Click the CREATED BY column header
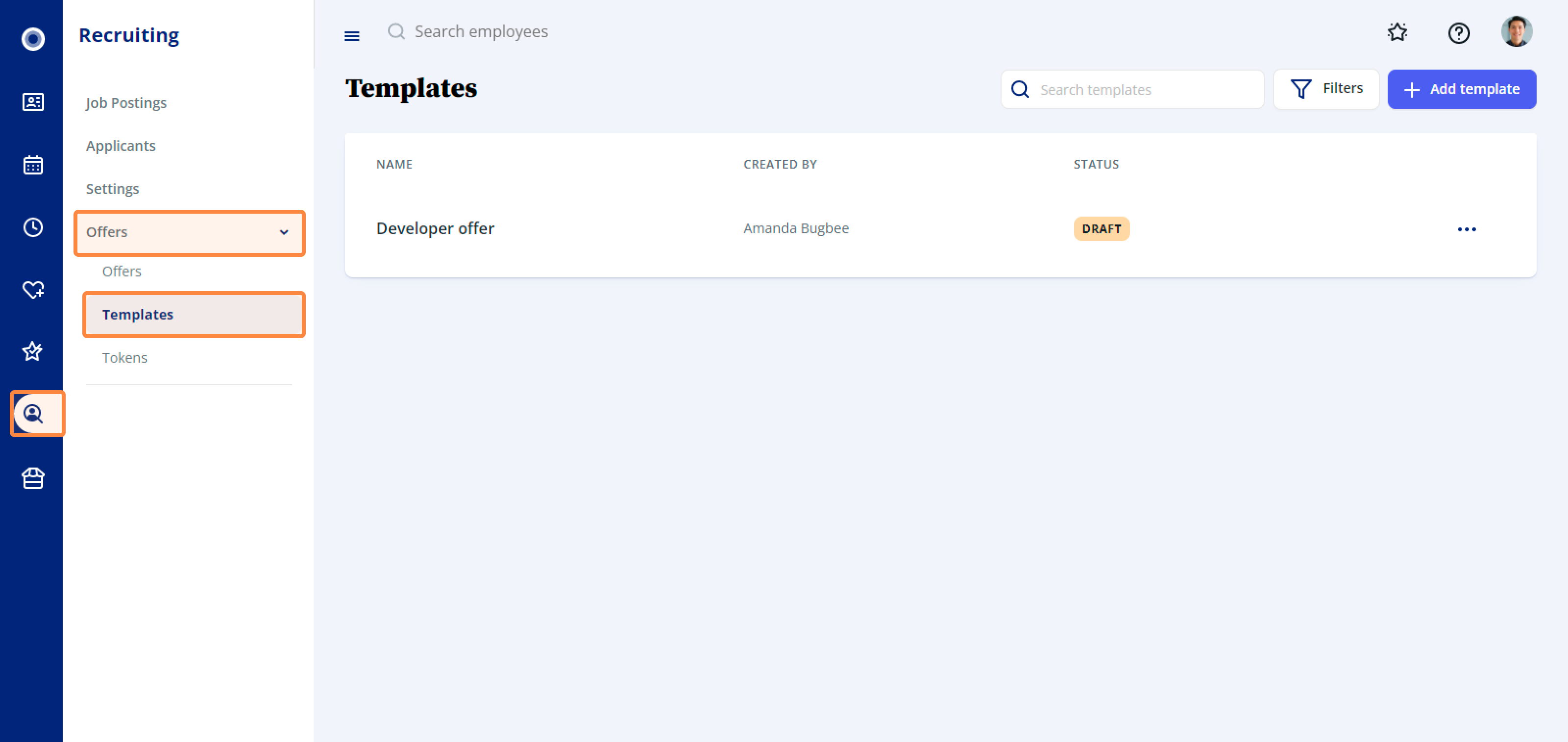Image resolution: width=1568 pixels, height=742 pixels. coord(780,164)
